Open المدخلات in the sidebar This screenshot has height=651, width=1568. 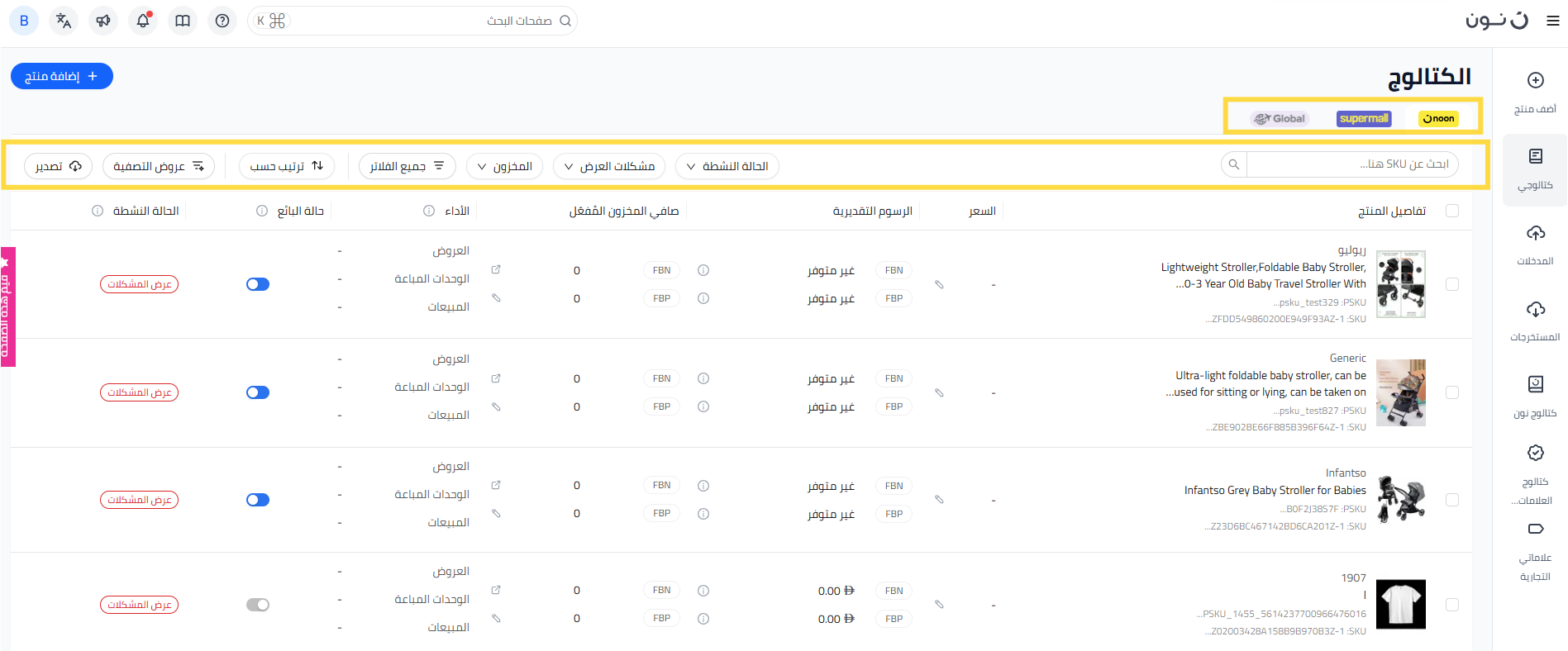coord(1535,244)
